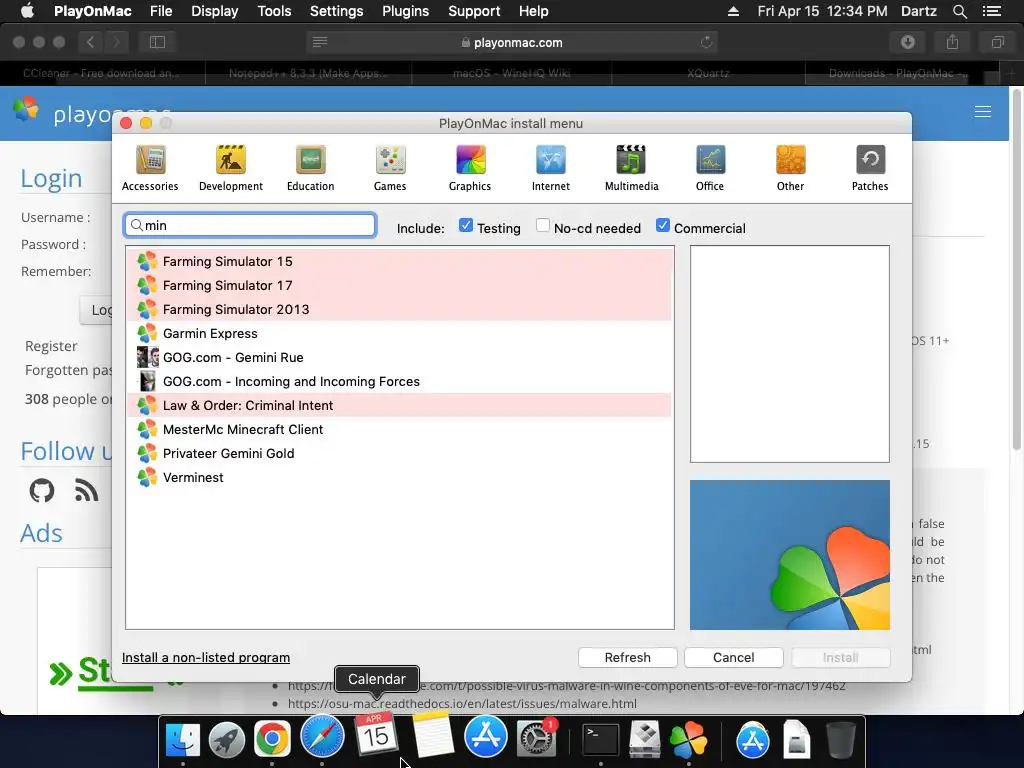This screenshot has height=768, width=1024.
Task: Open website hamburger menu
Action: coord(983,112)
